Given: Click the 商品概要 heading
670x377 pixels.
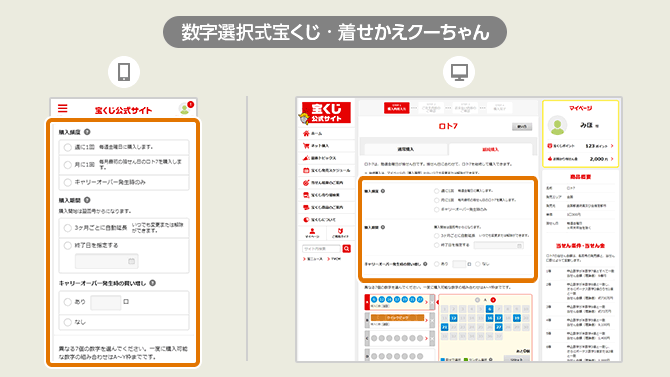Looking at the screenshot, I should (580, 177).
